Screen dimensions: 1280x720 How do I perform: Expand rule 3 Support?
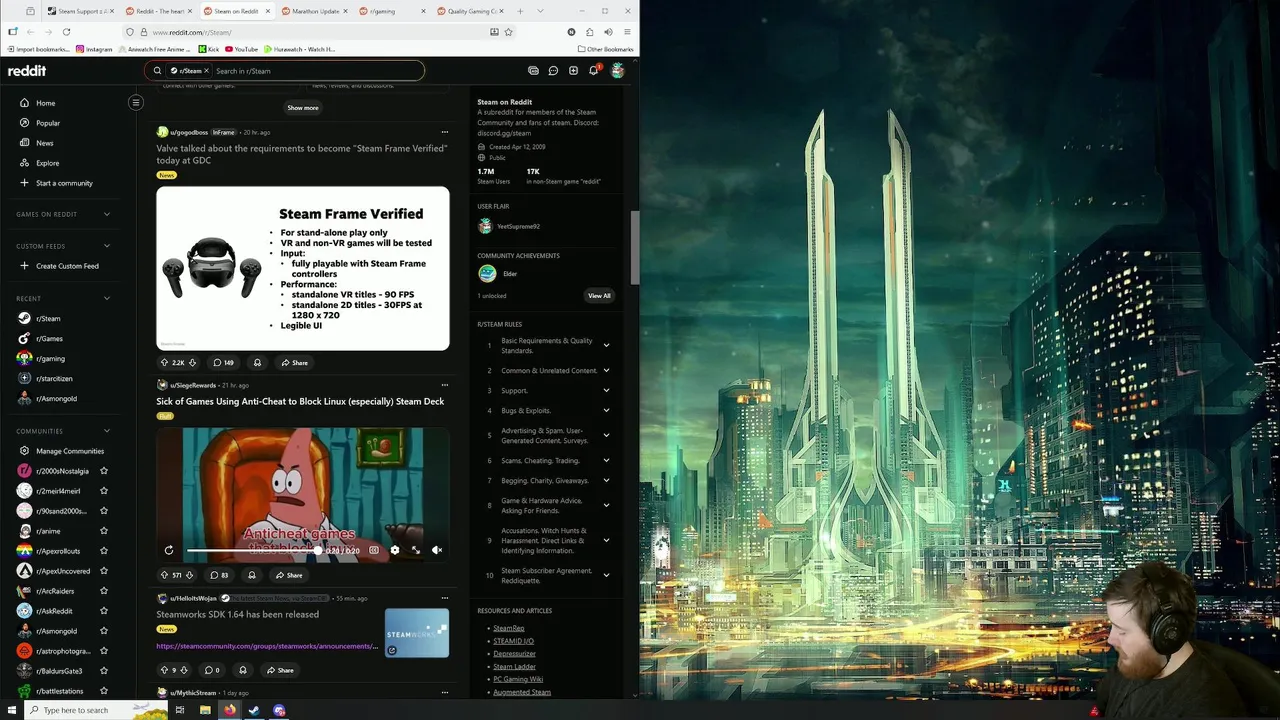(606, 390)
